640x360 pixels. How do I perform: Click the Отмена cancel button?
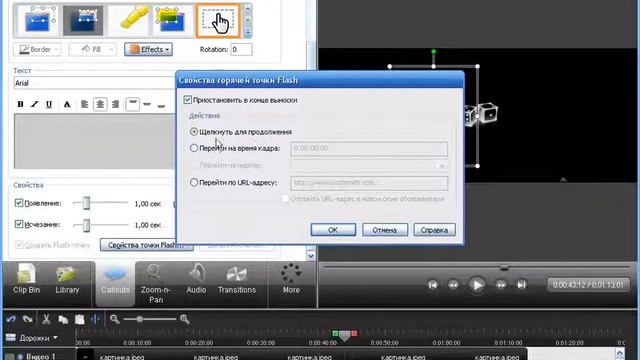pyautogui.click(x=385, y=230)
